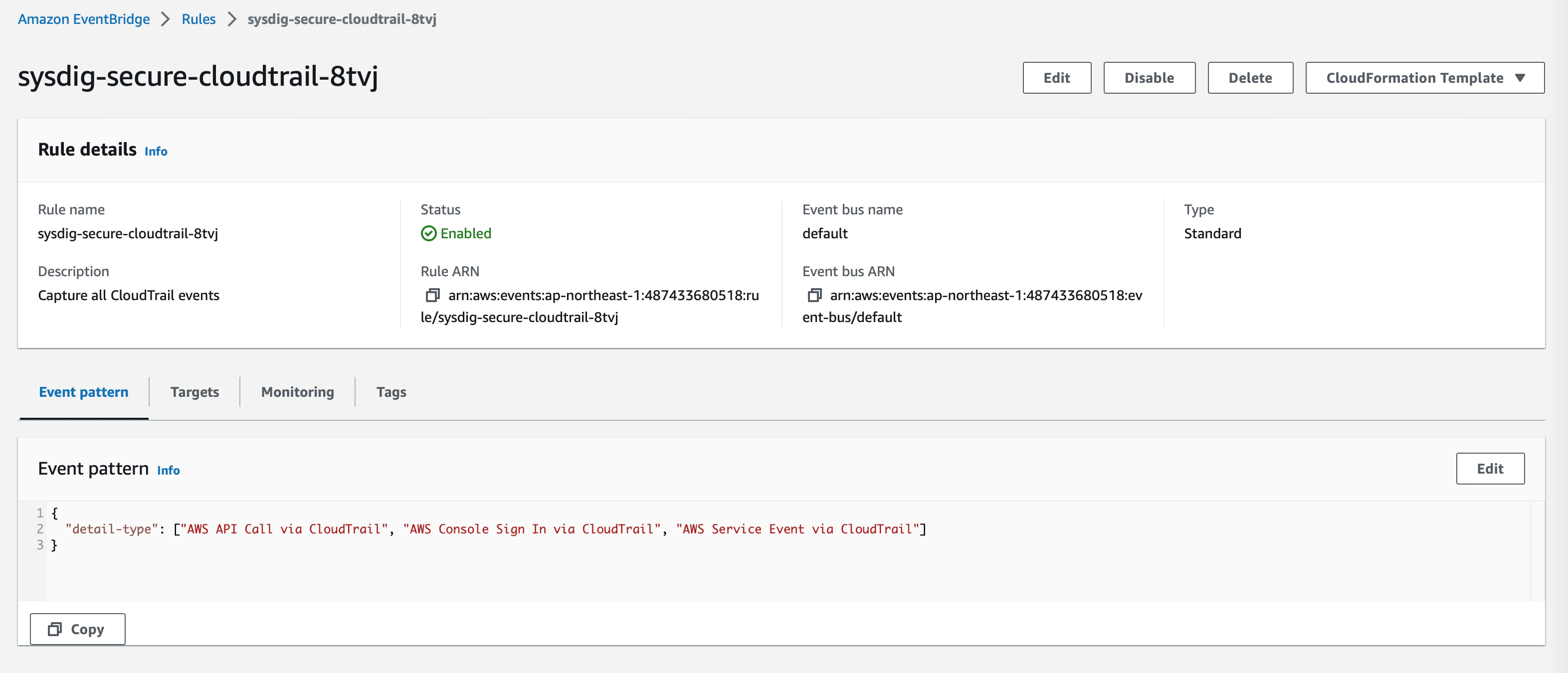This screenshot has height=673, width=1568.
Task: Click the green Enabled status check icon
Action: pyautogui.click(x=428, y=234)
